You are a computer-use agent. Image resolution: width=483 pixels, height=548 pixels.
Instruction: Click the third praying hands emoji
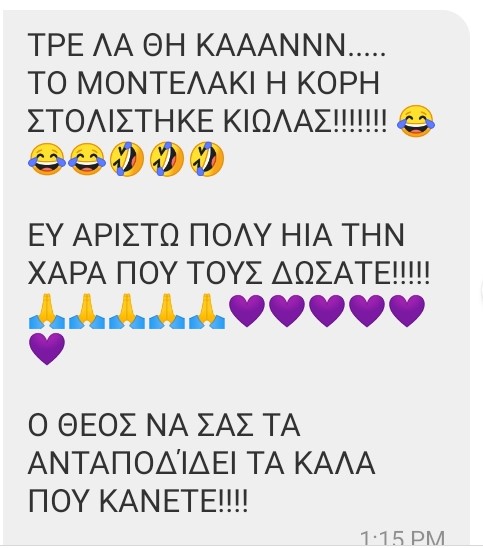[127, 311]
